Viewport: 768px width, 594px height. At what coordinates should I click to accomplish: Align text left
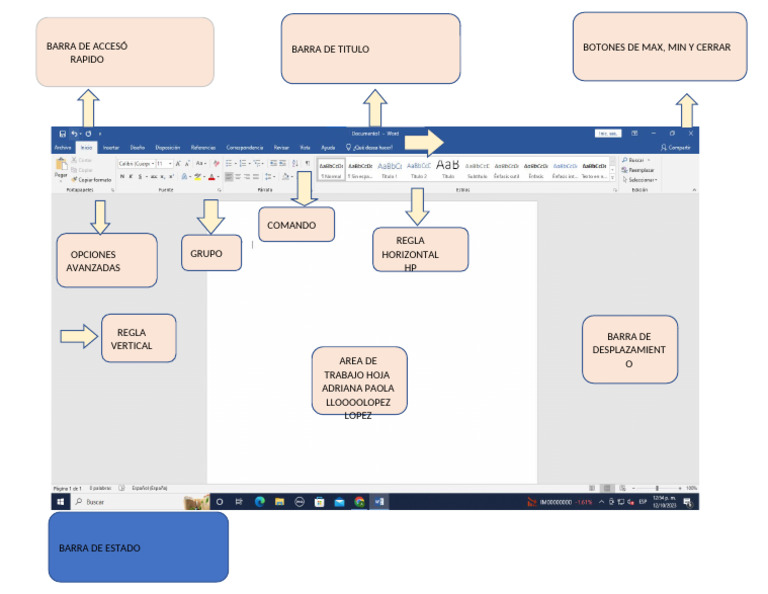[x=229, y=176]
